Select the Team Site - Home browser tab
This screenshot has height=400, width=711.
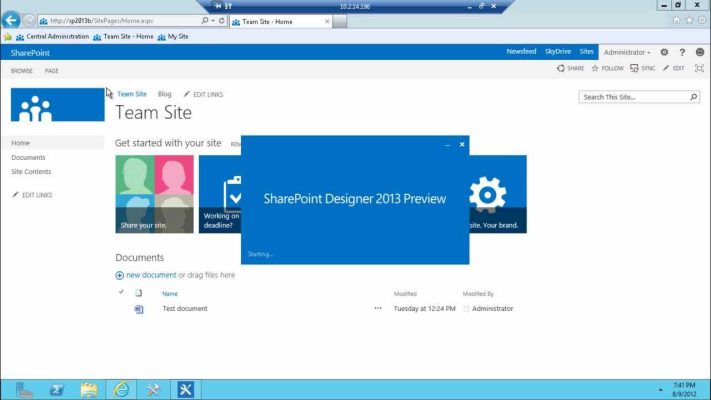coord(280,21)
